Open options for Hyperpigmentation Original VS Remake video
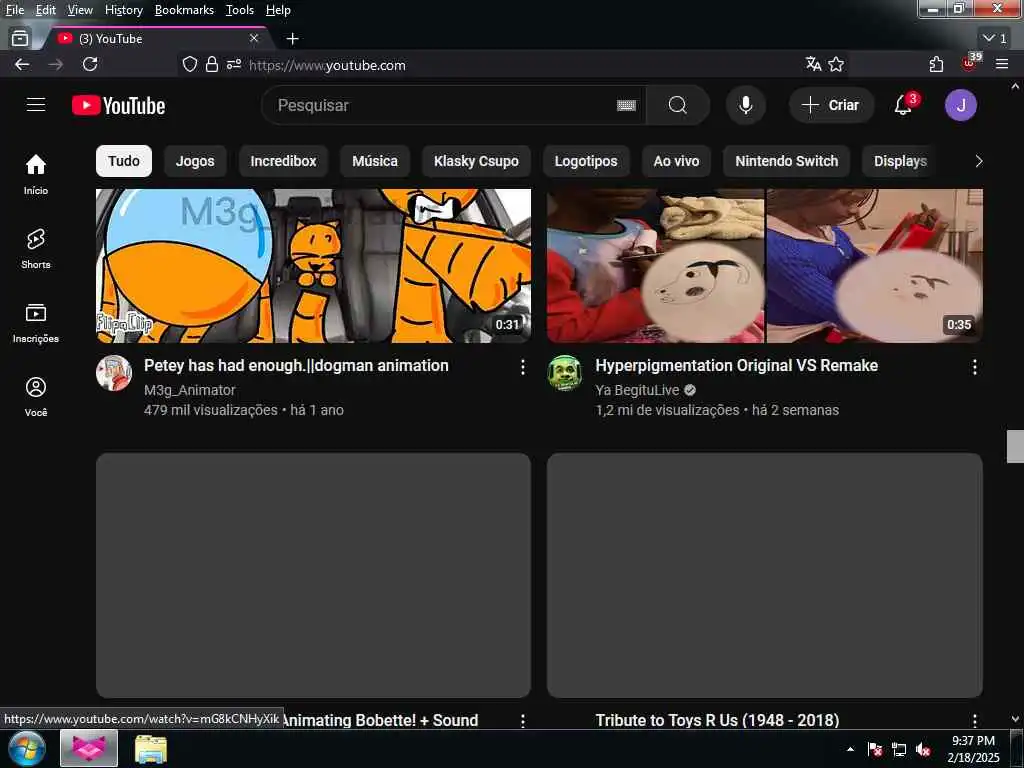This screenshot has height=768, width=1024. 974,367
